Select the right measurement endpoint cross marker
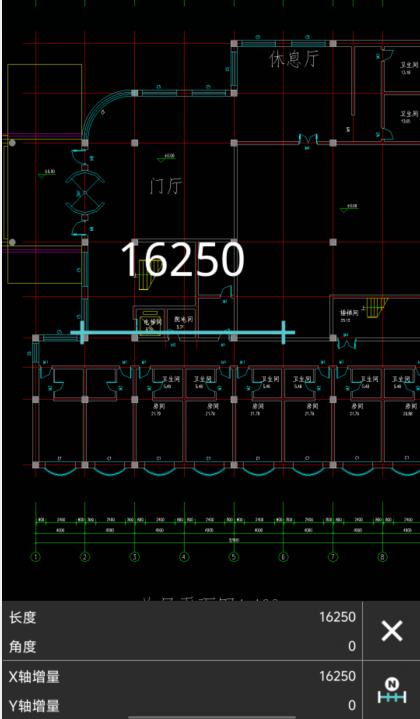 click(x=283, y=332)
